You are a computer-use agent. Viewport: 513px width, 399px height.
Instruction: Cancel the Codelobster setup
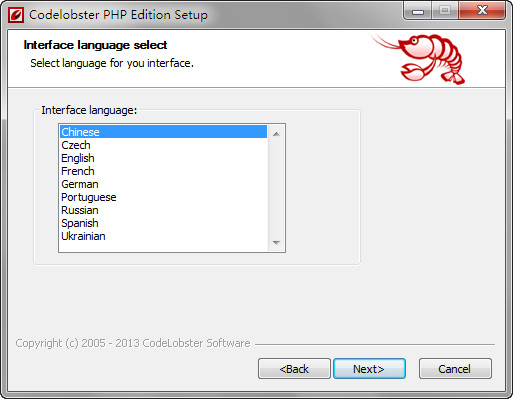click(455, 369)
